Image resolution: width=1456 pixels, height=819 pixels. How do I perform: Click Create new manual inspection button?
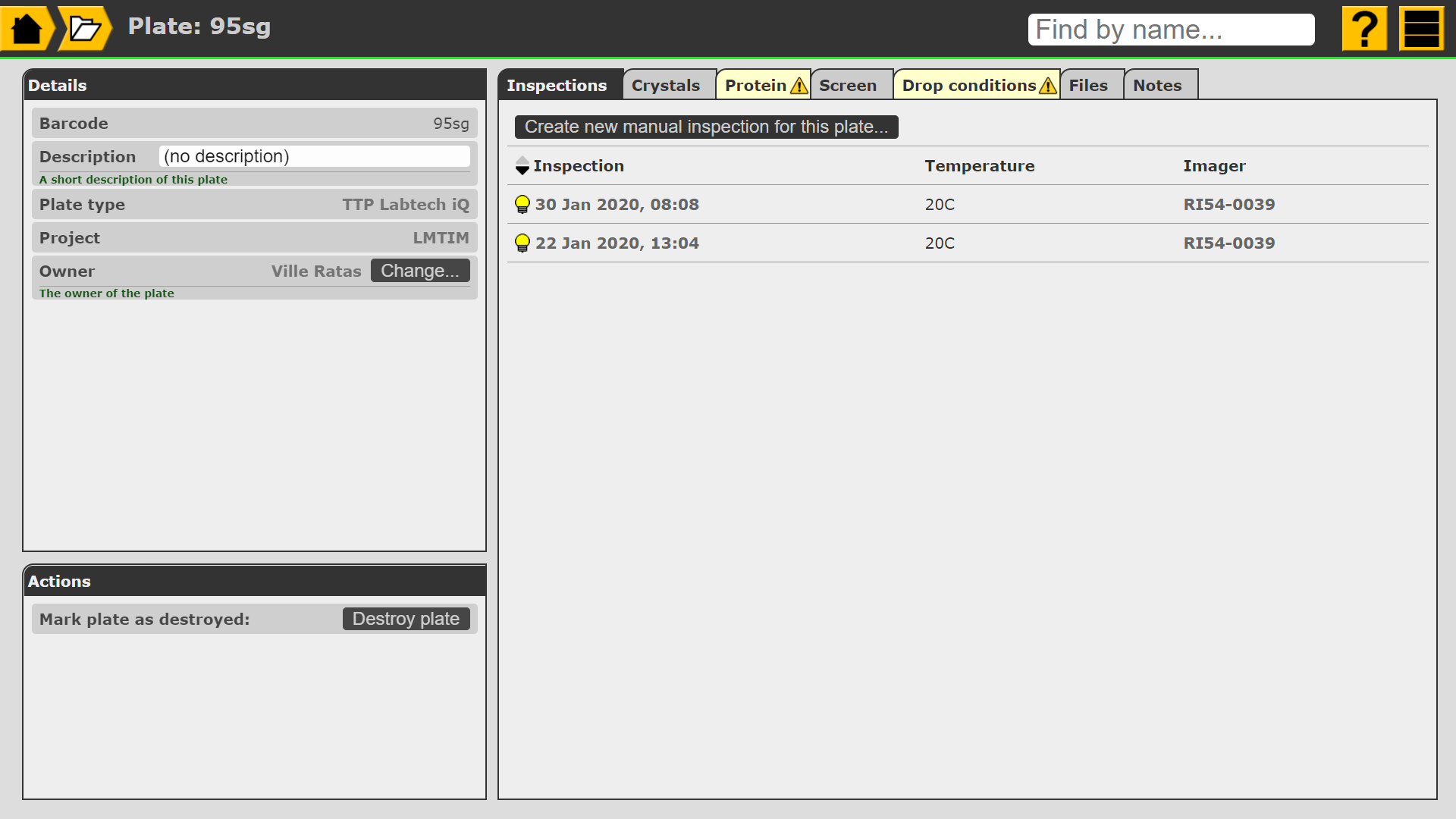(x=706, y=127)
